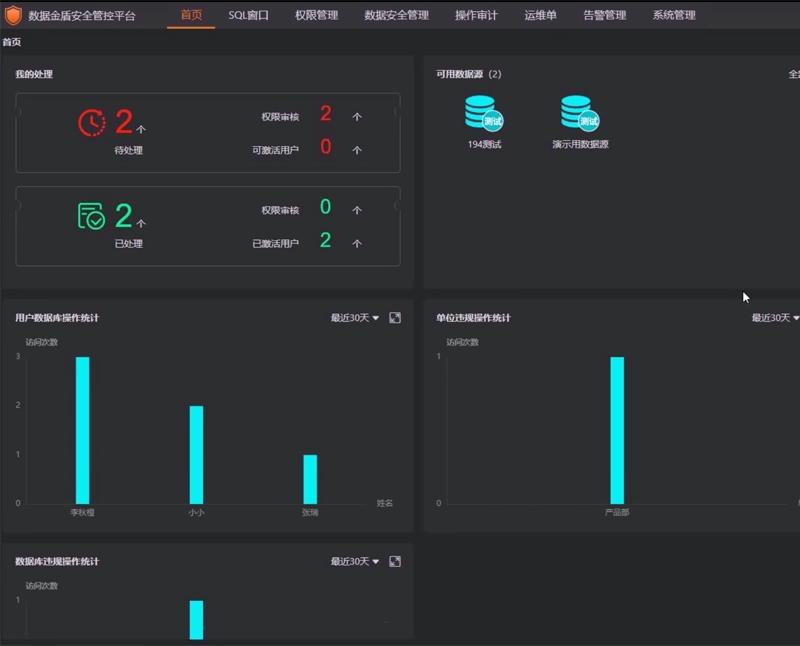Expand 最近30天 dropdown in 单位违规操作统计

776,318
